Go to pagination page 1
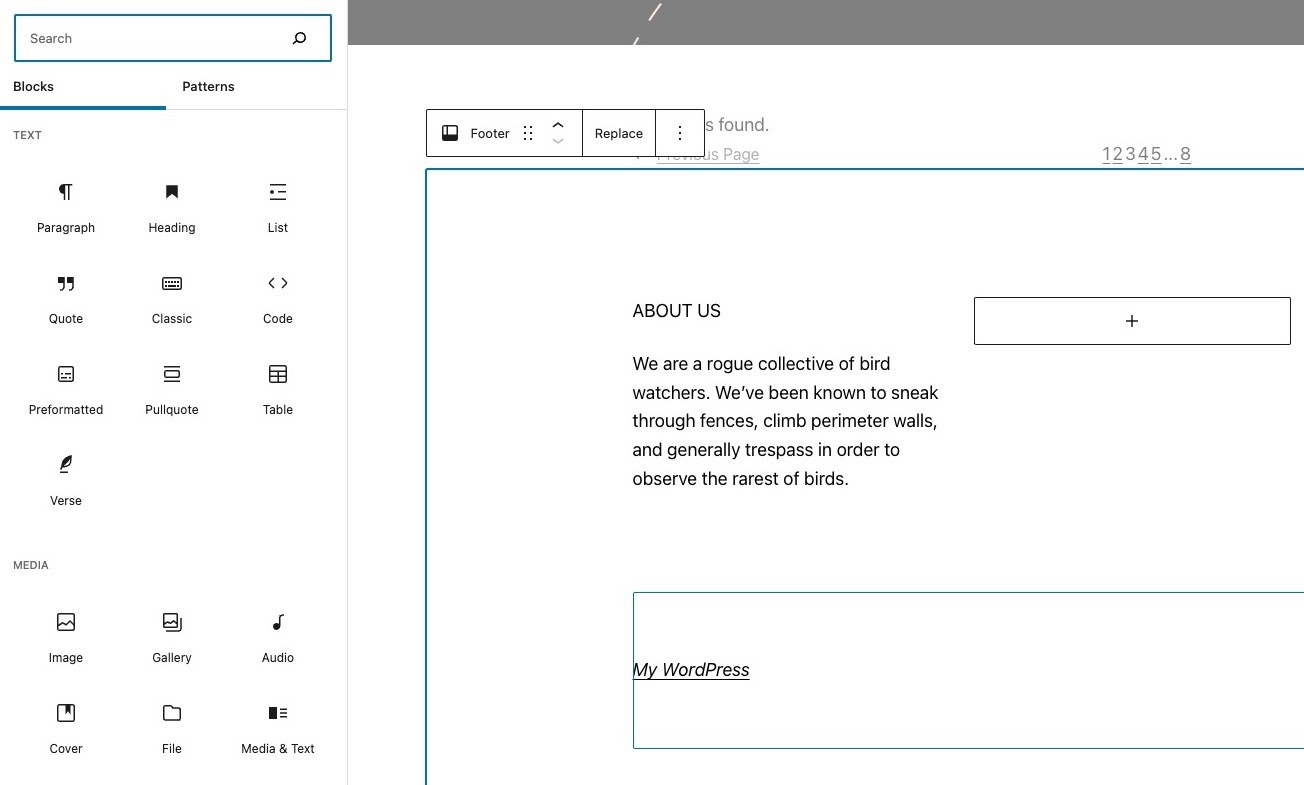 [1107, 154]
